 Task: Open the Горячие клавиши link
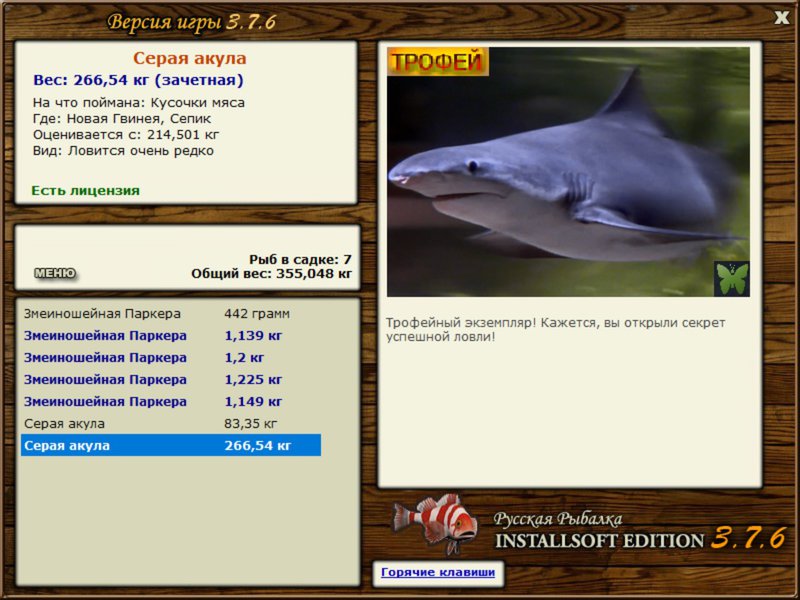pyautogui.click(x=438, y=572)
